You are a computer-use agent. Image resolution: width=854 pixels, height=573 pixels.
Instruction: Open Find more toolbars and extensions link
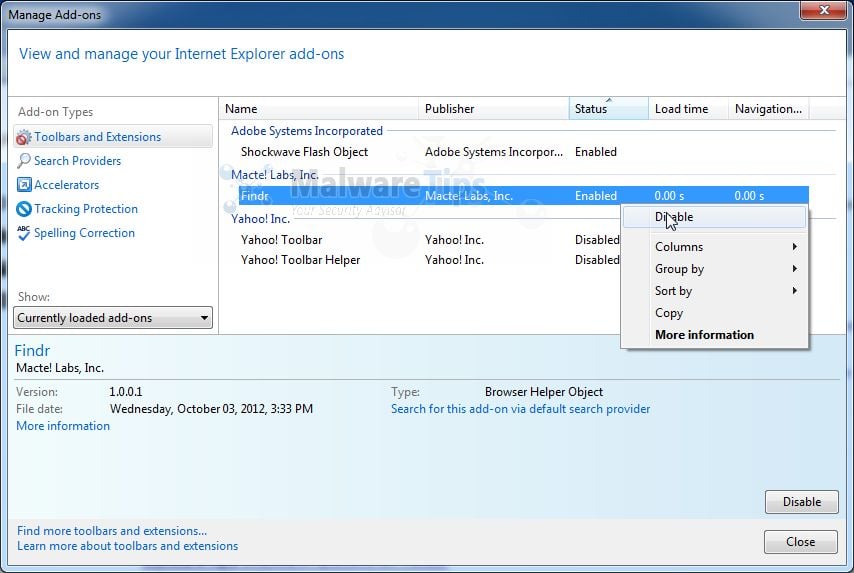coord(112,531)
